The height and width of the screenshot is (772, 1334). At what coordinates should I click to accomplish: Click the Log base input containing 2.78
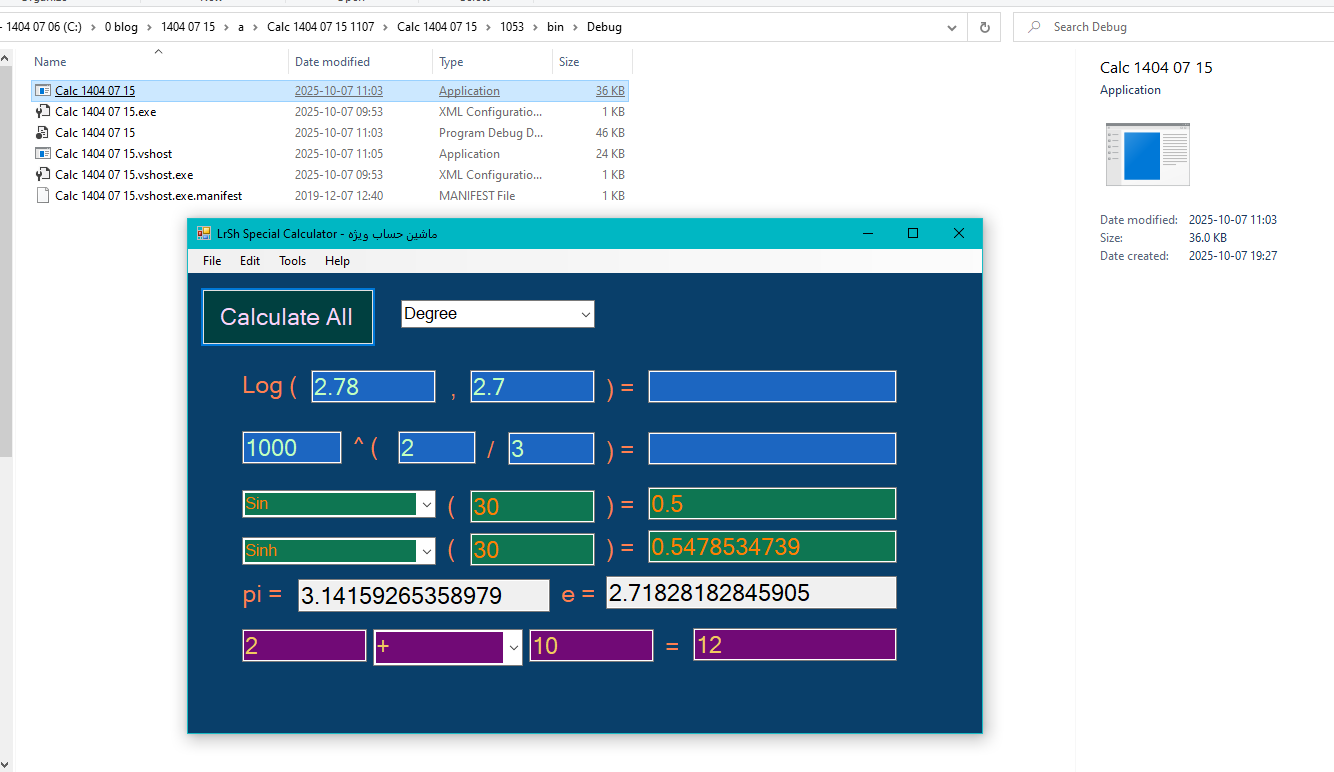pos(373,387)
